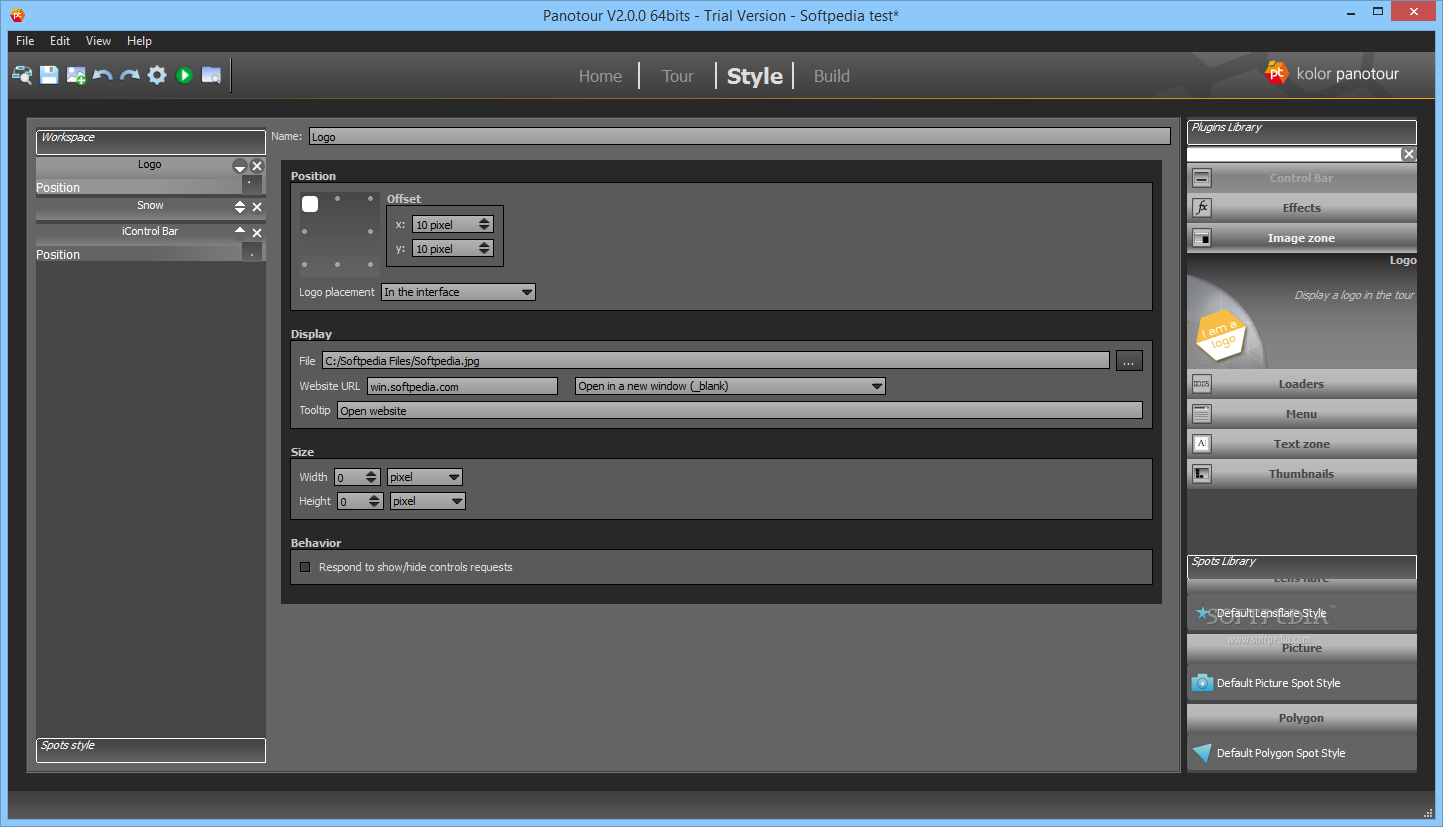
Task: Click the Effects fx icon
Action: [1202, 208]
